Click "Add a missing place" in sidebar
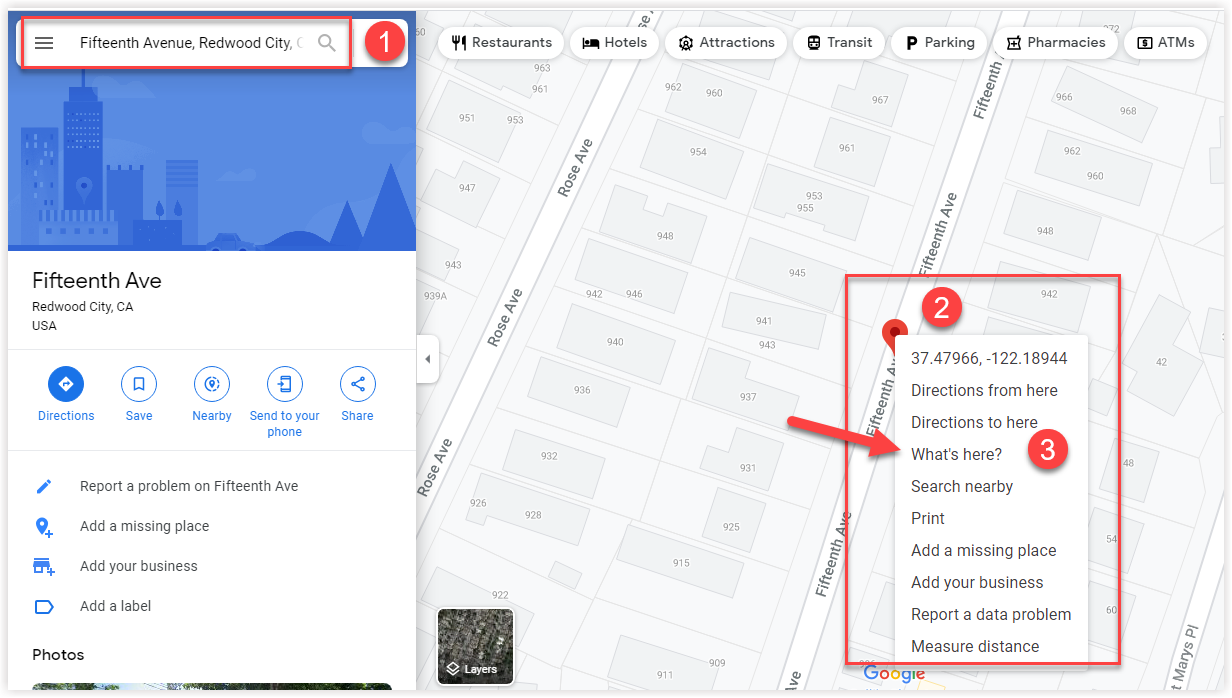 (x=144, y=526)
